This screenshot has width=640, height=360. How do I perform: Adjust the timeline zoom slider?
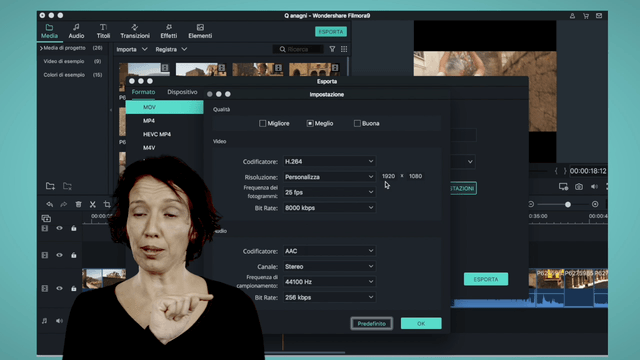567,204
